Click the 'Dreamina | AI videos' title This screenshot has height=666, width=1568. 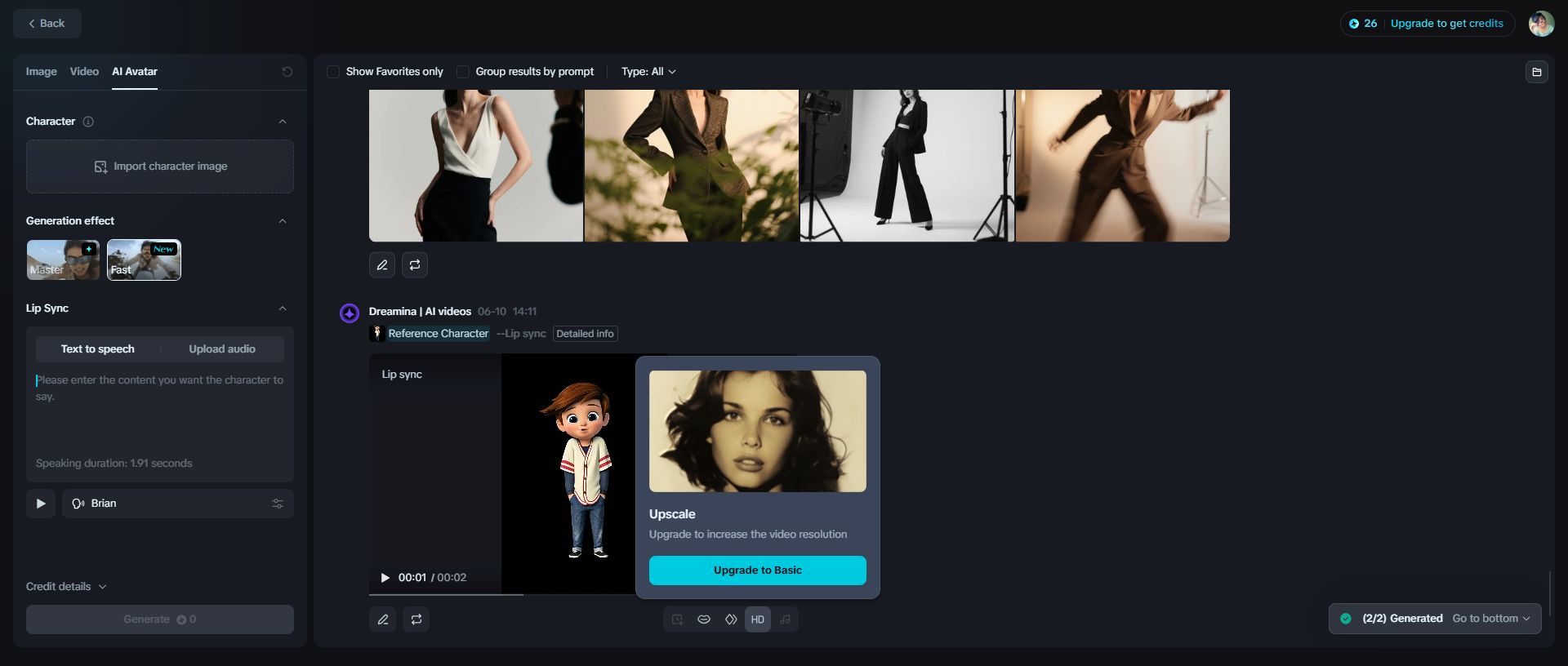(x=420, y=312)
